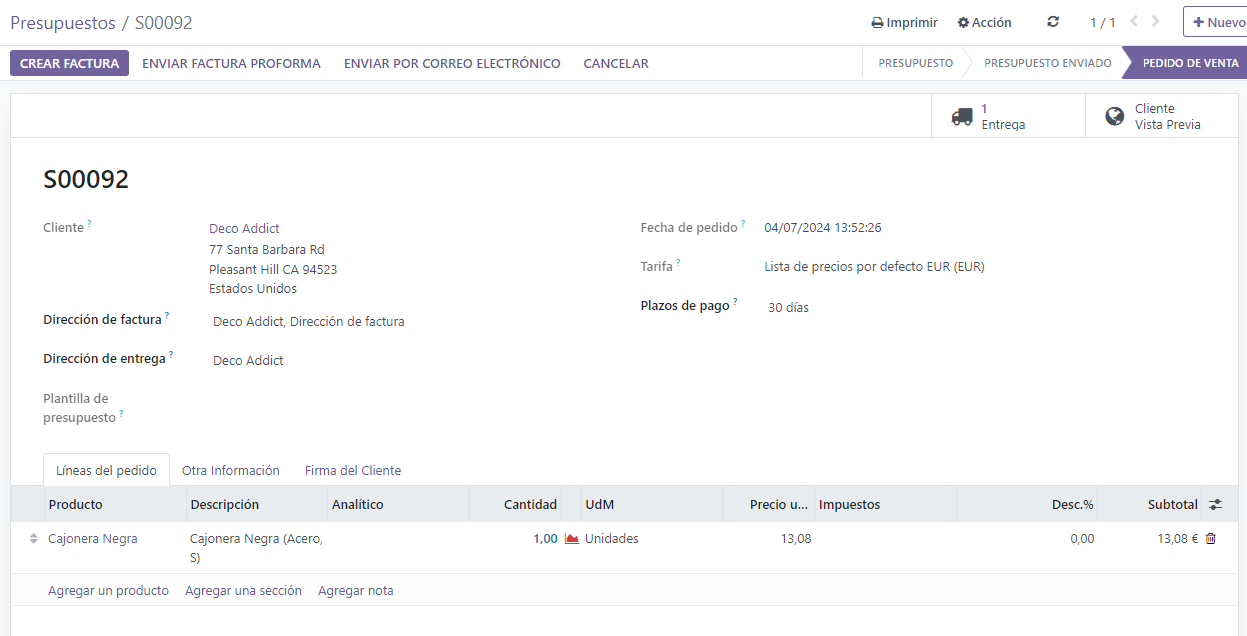Screen dimensions: 1247x636
Task: Select the Presupuesto stage in the pipeline
Action: click(914, 62)
